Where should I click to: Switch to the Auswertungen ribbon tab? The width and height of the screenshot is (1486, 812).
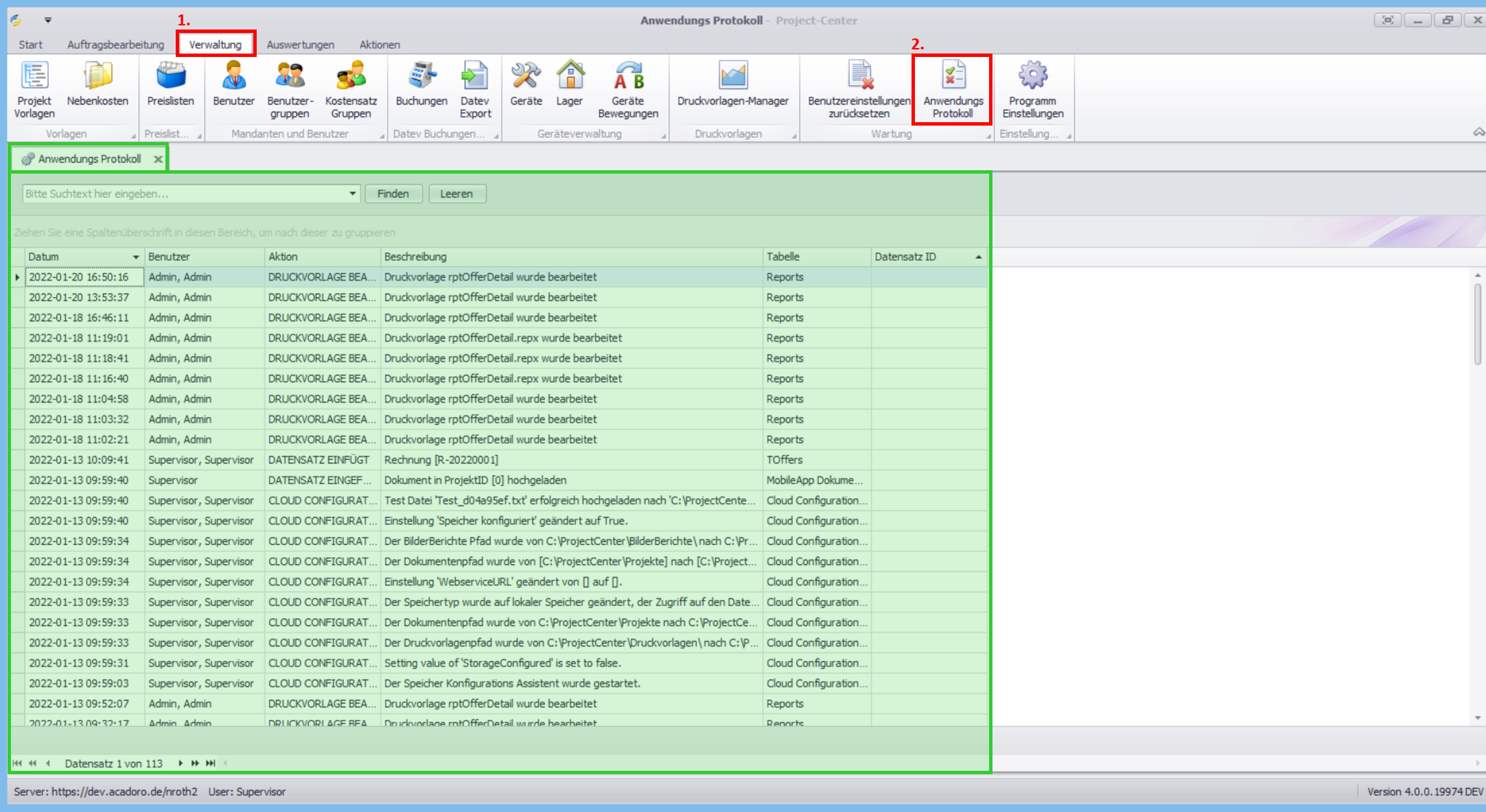300,45
